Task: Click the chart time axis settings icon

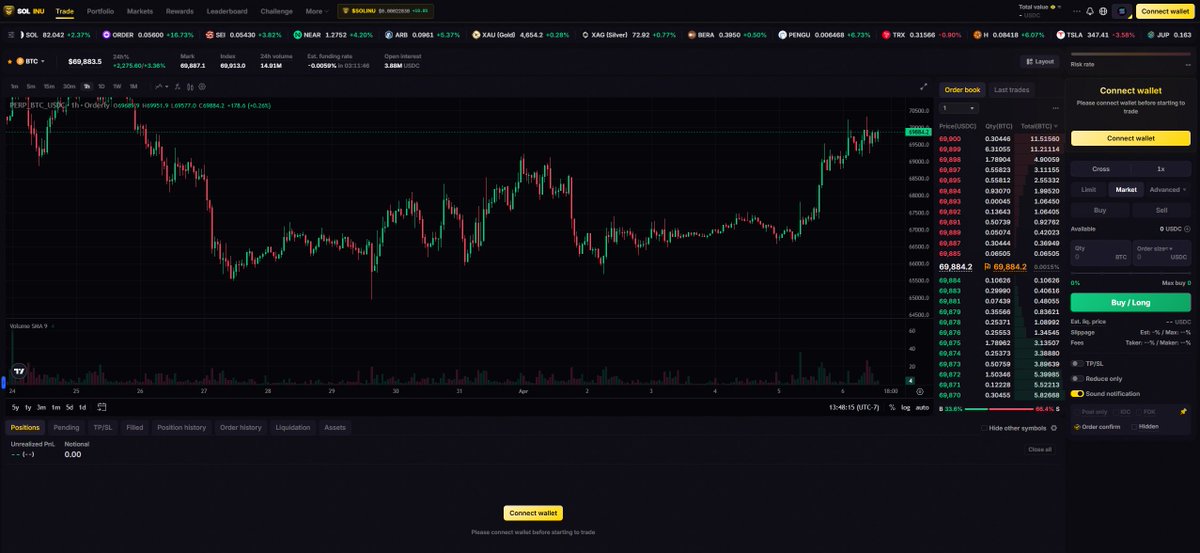Action: tap(919, 391)
